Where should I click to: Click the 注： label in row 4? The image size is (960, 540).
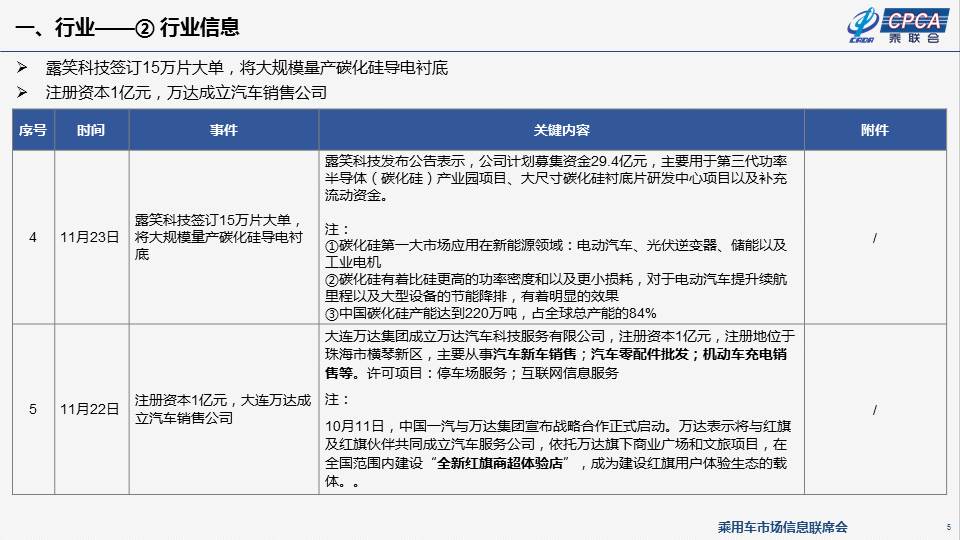(337, 229)
